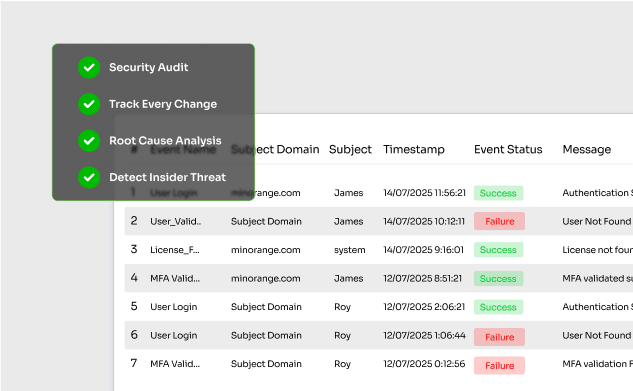Screen dimensions: 633x391
Task: Select row 4 MFA Valid event name
Action: tap(175, 278)
